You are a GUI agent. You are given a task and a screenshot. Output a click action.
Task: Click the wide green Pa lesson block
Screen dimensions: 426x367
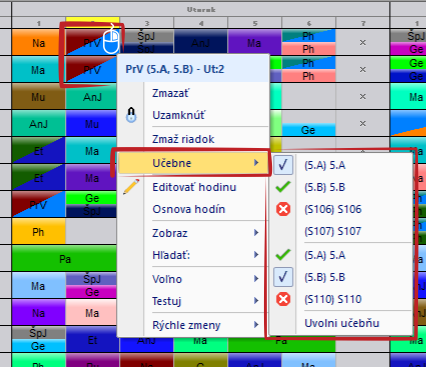click(x=65, y=259)
